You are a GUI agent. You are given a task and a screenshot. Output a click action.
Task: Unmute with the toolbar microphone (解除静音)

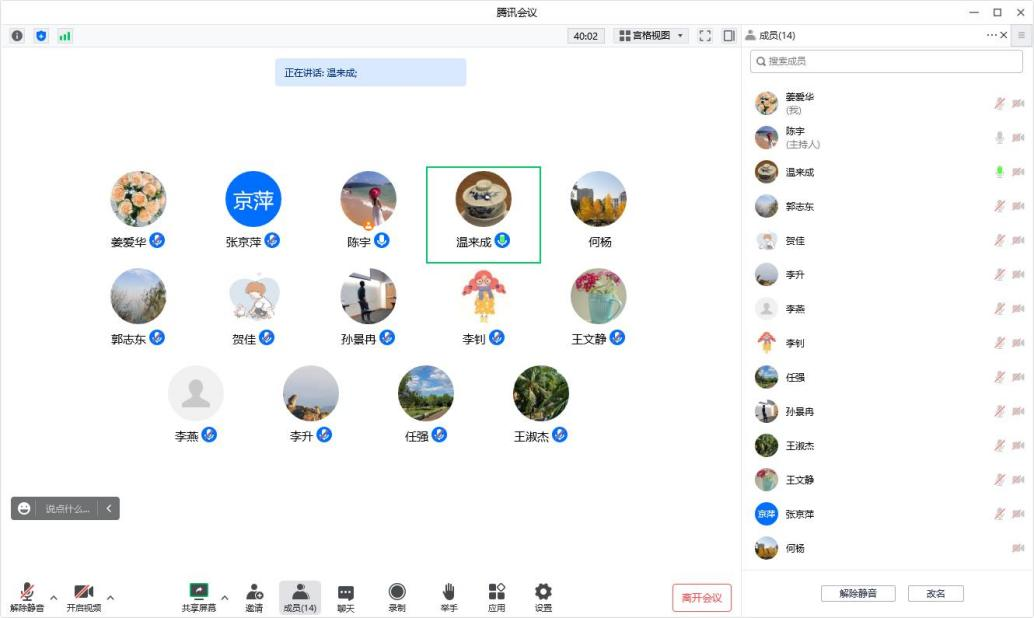pyautogui.click(x=27, y=597)
